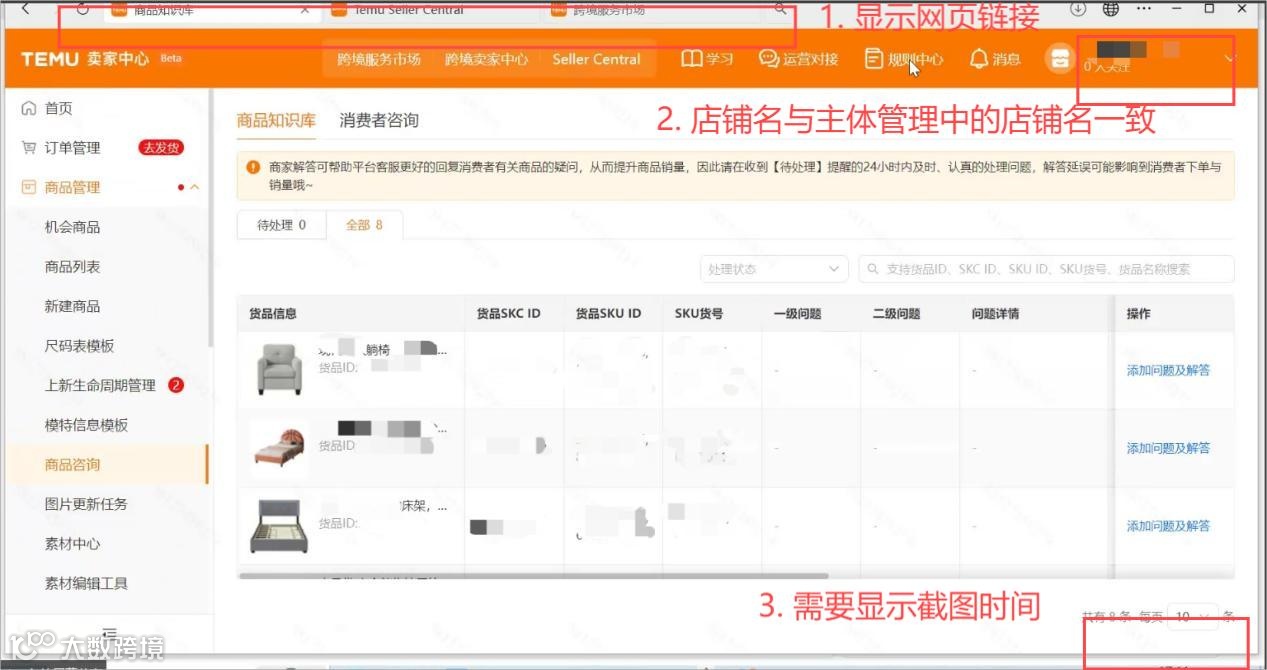Click 添加问题及解答 for the bed frame row
Screen dimensions: 1267x670
click(1168, 526)
